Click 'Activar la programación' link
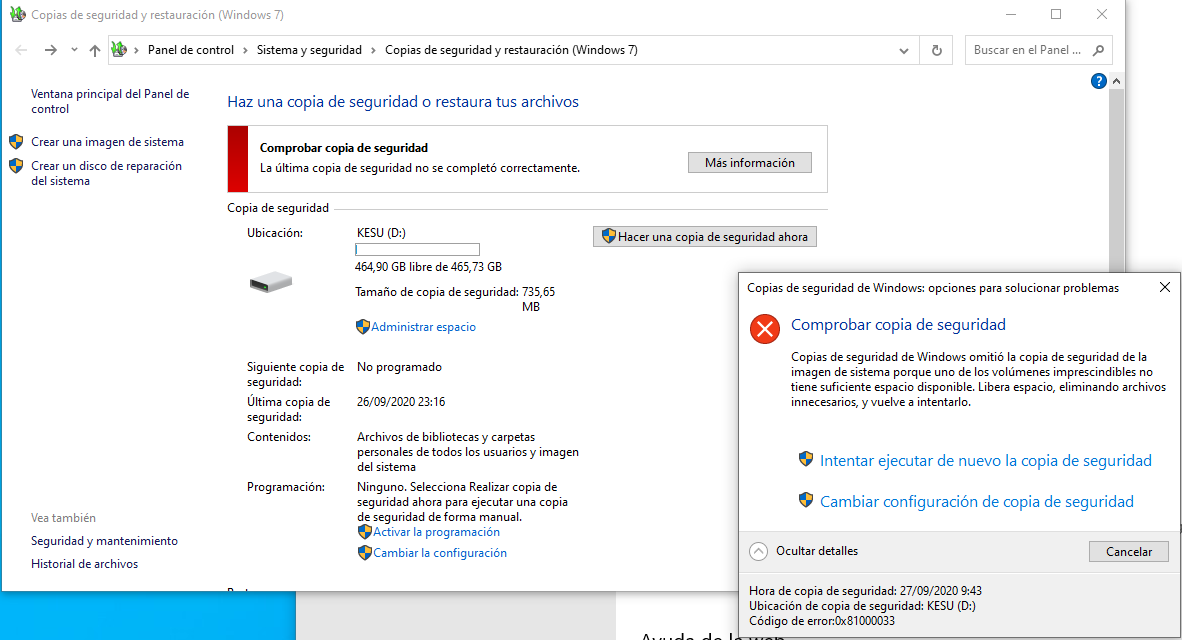 (436, 532)
